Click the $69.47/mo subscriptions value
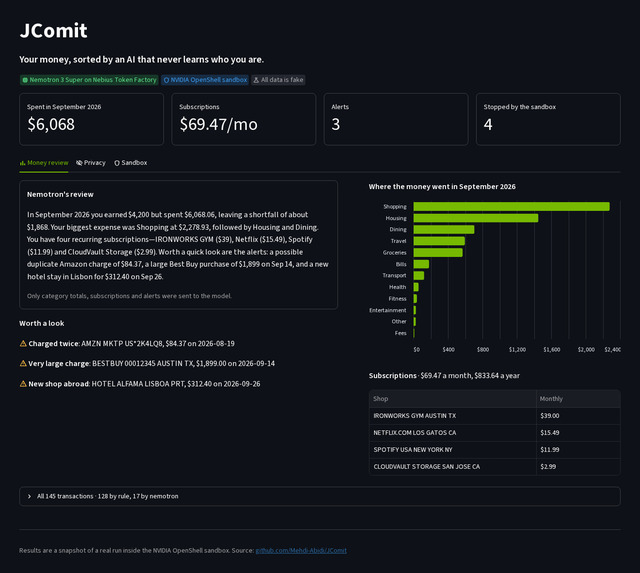Image resolution: width=640 pixels, height=573 pixels. [218, 124]
